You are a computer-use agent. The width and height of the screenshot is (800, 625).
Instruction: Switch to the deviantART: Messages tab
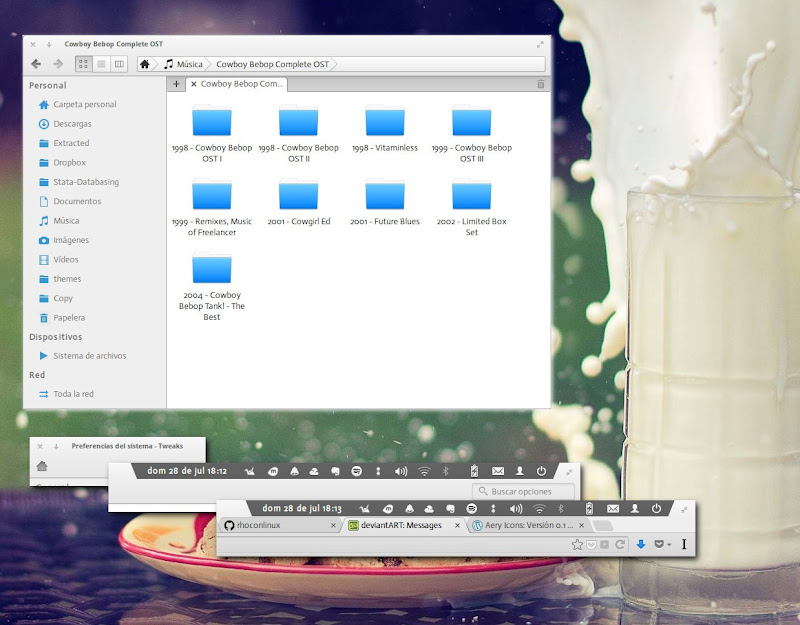(400, 525)
